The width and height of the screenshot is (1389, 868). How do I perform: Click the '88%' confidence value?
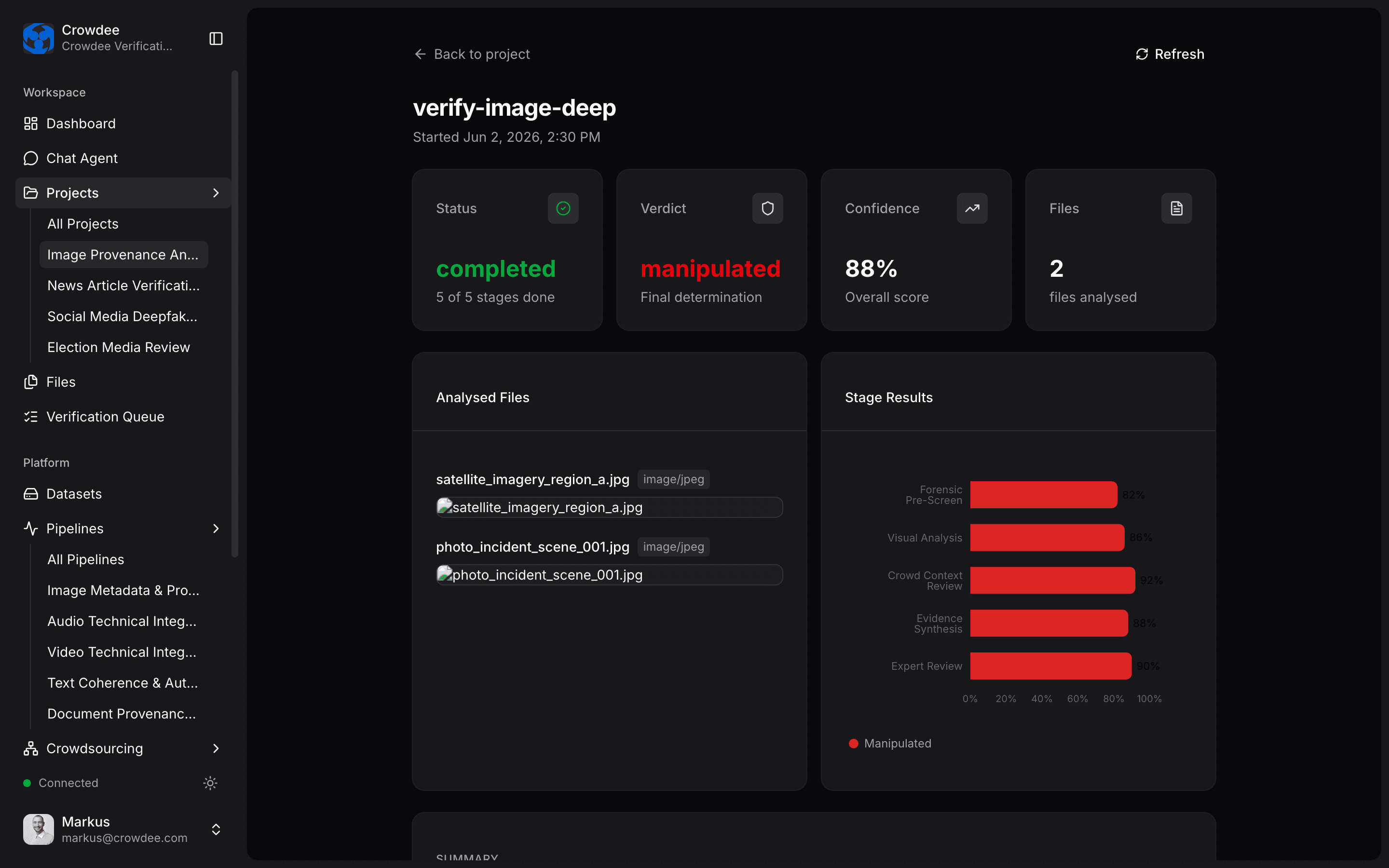click(x=871, y=269)
